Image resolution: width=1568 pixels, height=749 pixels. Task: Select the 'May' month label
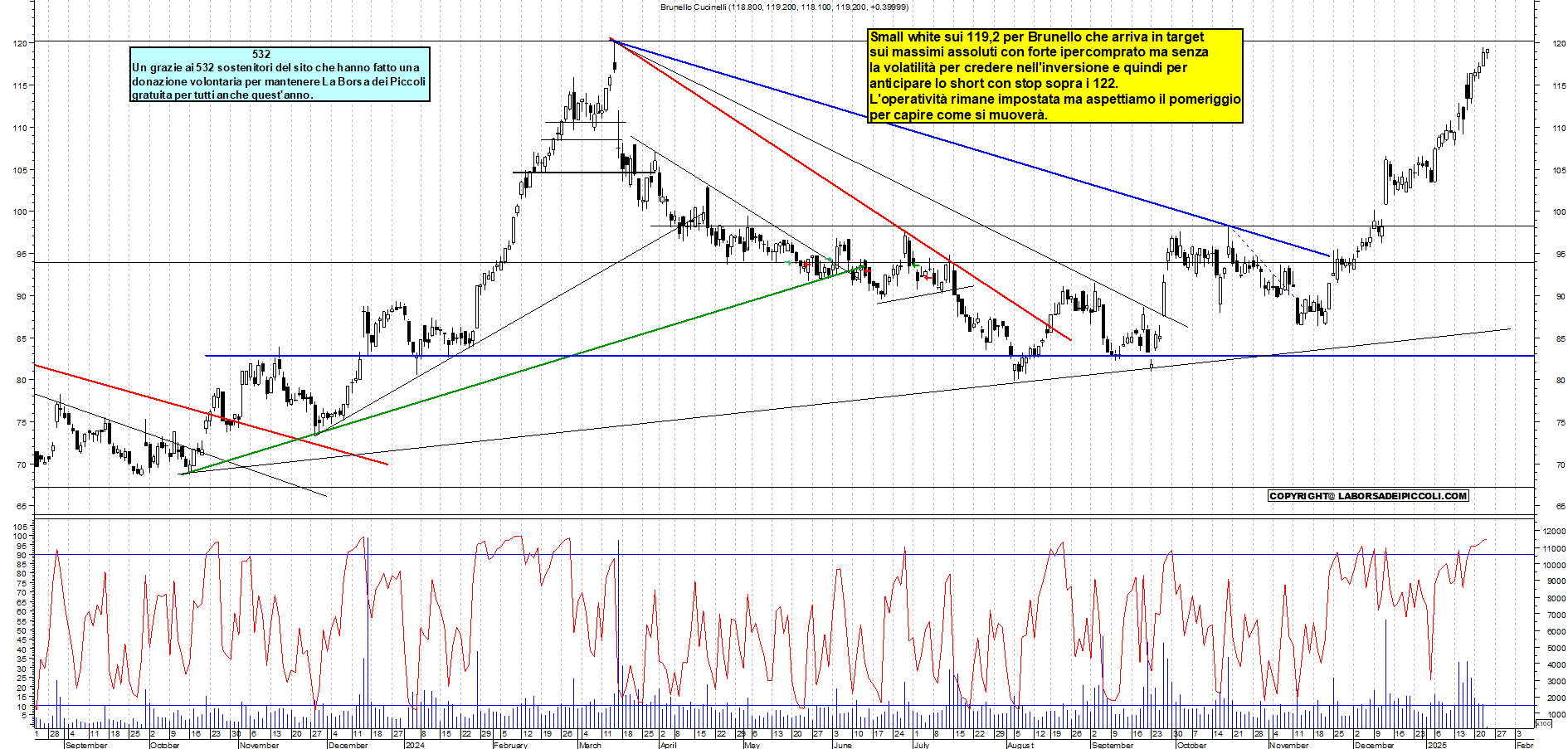(752, 745)
